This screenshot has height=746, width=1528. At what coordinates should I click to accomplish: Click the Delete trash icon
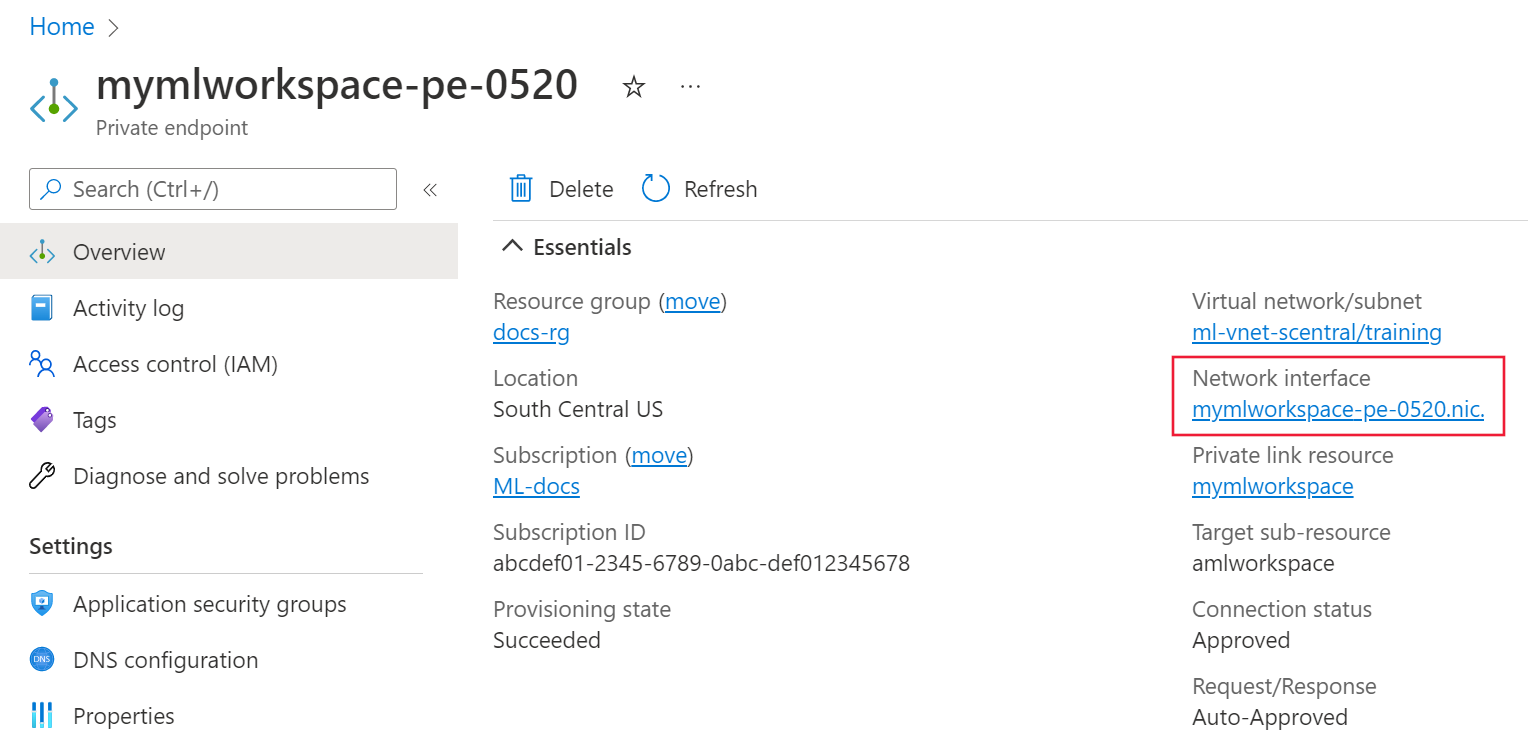pos(520,189)
